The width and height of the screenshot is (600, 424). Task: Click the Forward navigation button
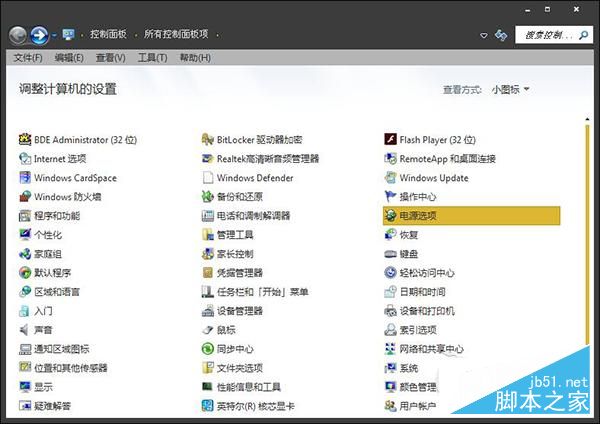[39, 36]
